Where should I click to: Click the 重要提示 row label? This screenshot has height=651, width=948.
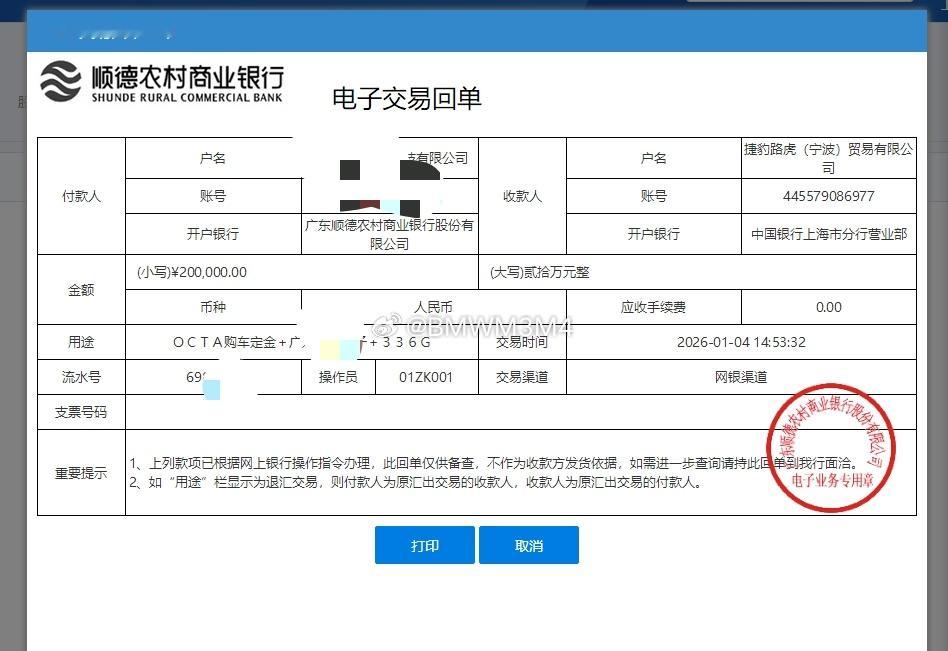click(x=81, y=473)
